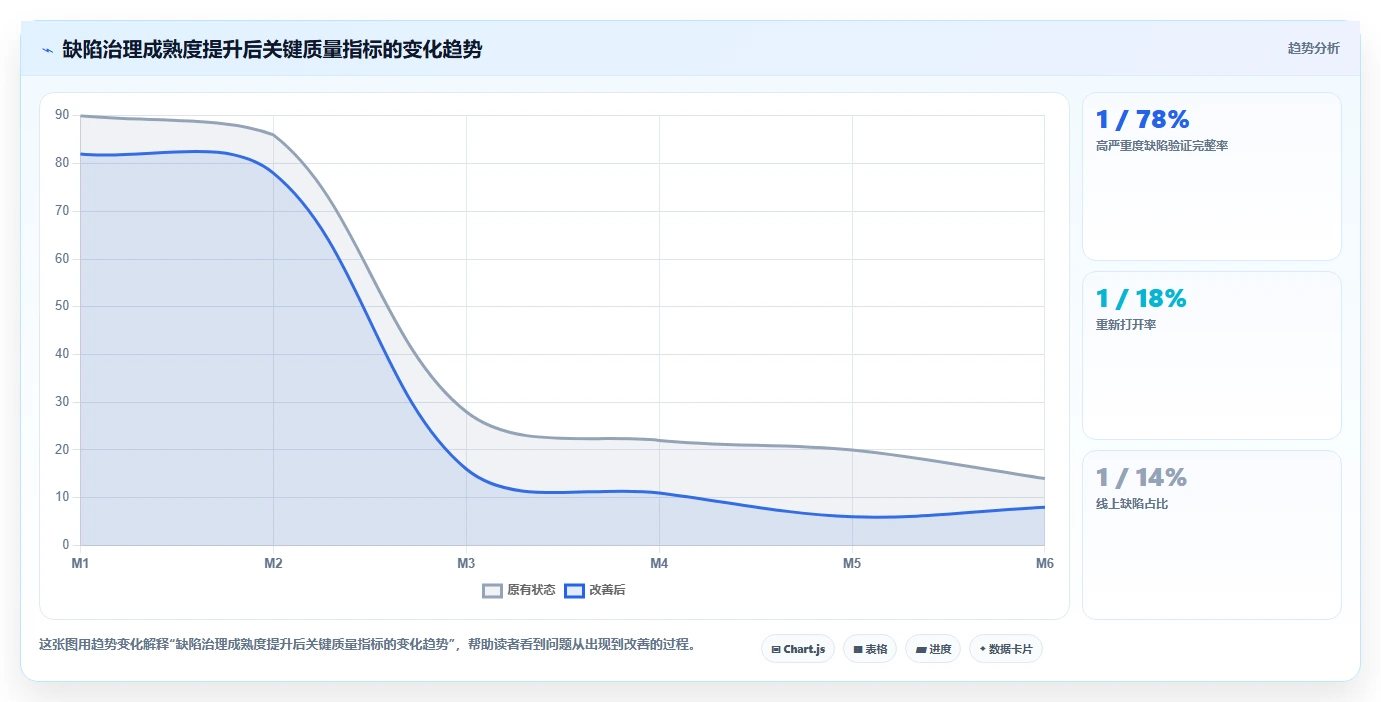
Task: Toggle the 改善后 series via its legend label
Action: point(607,590)
